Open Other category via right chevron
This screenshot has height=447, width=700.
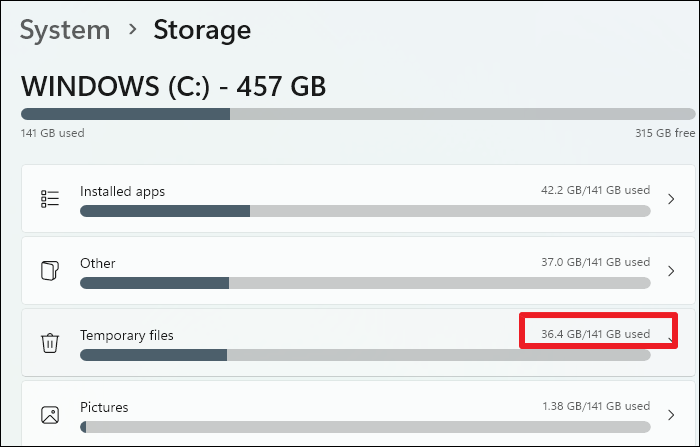[x=671, y=271]
